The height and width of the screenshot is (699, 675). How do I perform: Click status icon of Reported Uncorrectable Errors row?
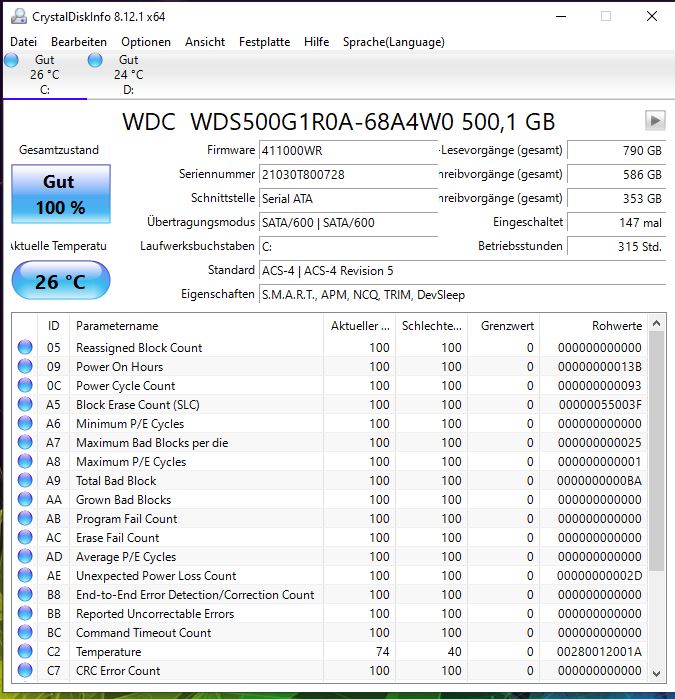click(x=25, y=613)
